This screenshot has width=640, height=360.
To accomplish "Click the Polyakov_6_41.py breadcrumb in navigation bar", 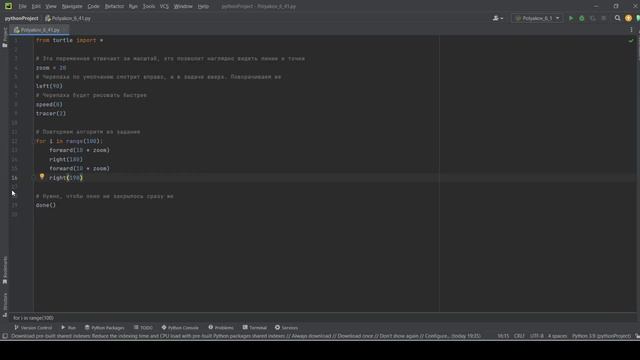I will [68, 18].
